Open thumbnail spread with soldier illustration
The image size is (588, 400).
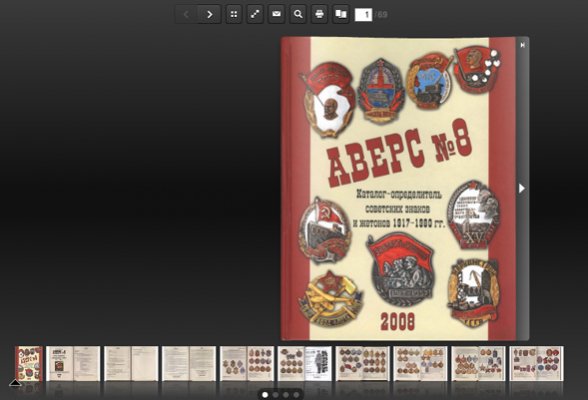pyautogui.click(x=305, y=364)
